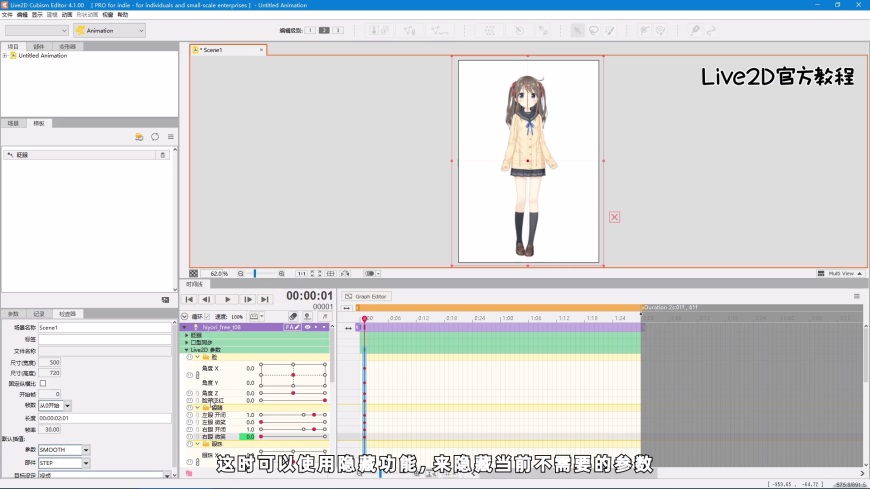
Task: Toggle the 循环 loop checkbox
Action: click(208, 316)
